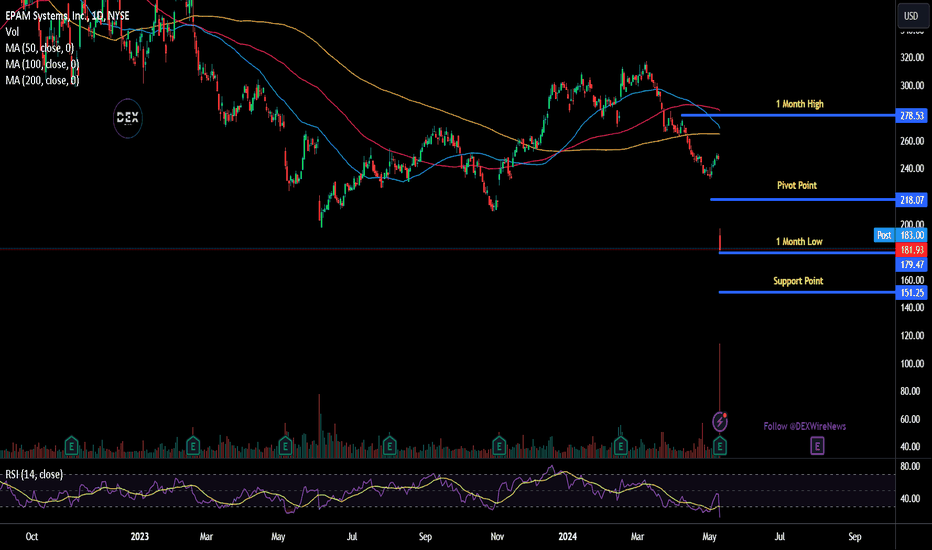Click the Support Point label
Screen dimensions: 932x550
click(798, 281)
